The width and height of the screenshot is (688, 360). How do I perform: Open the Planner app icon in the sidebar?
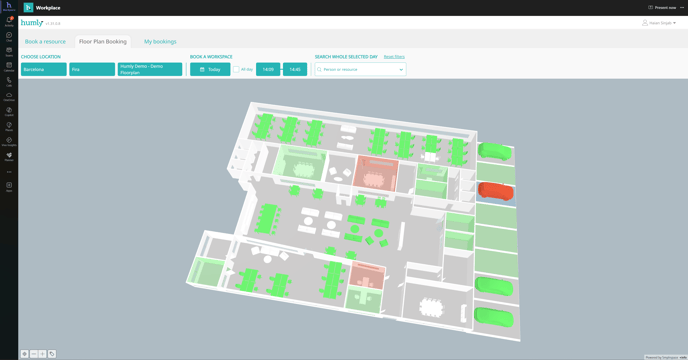click(x=9, y=156)
